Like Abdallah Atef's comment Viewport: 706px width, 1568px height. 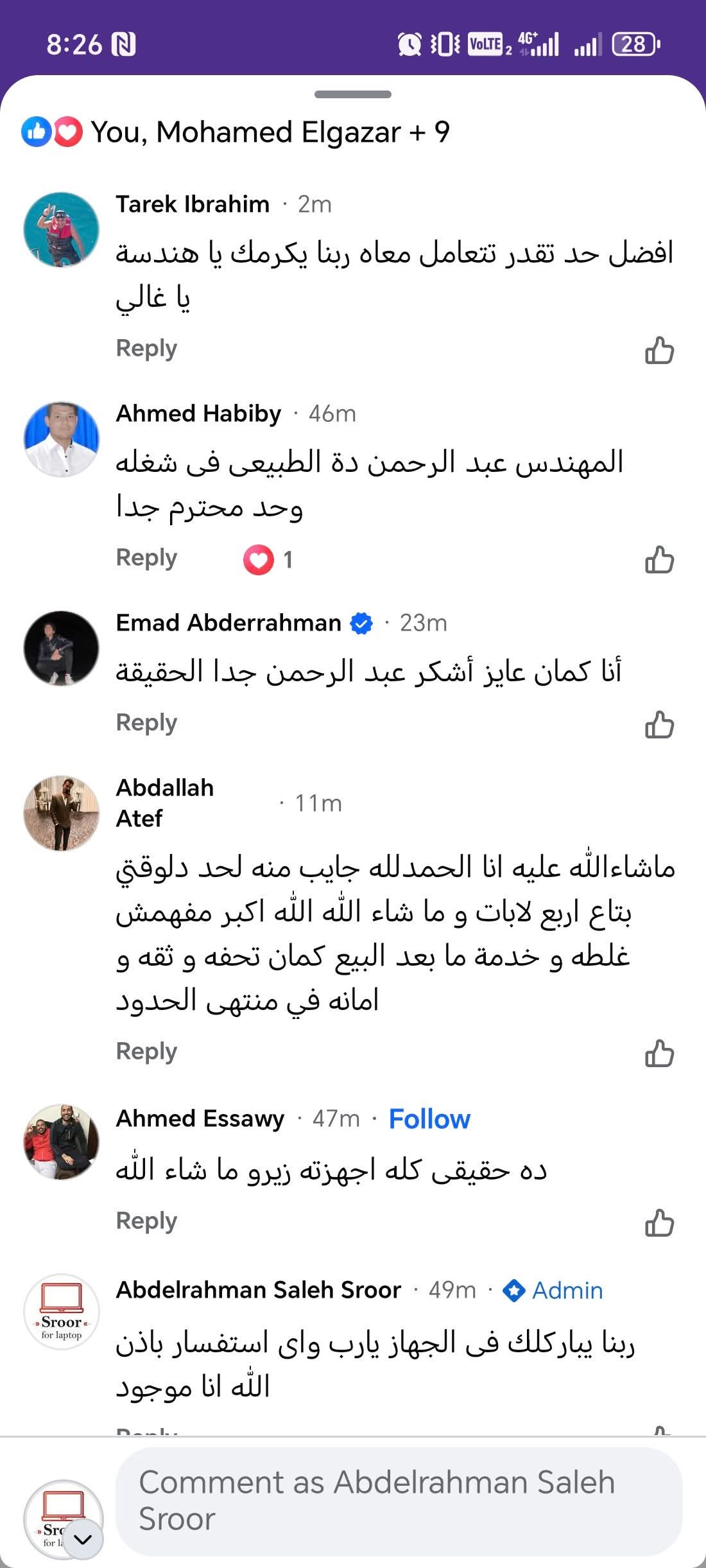(659, 1054)
